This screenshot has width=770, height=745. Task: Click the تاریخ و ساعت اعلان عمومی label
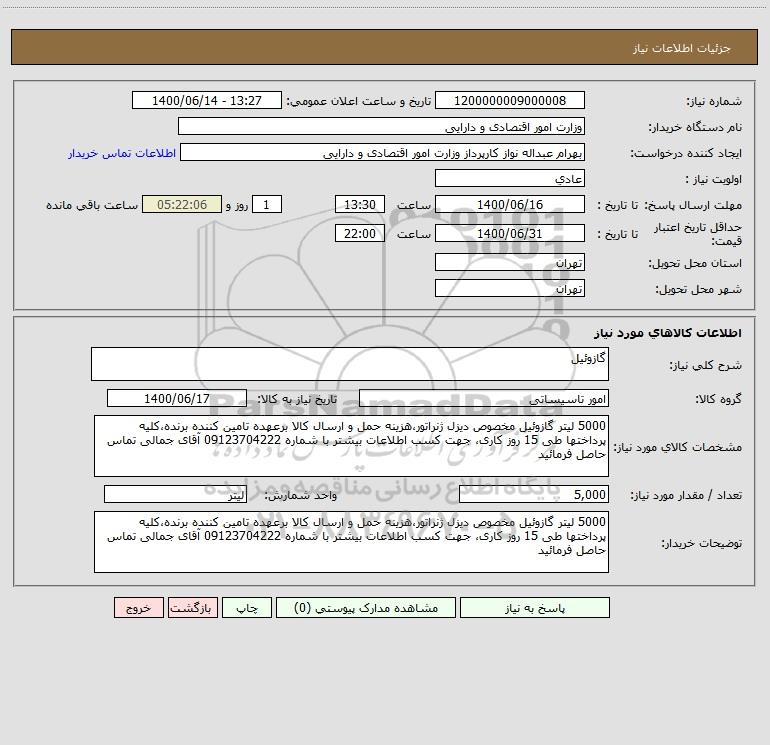[359, 101]
